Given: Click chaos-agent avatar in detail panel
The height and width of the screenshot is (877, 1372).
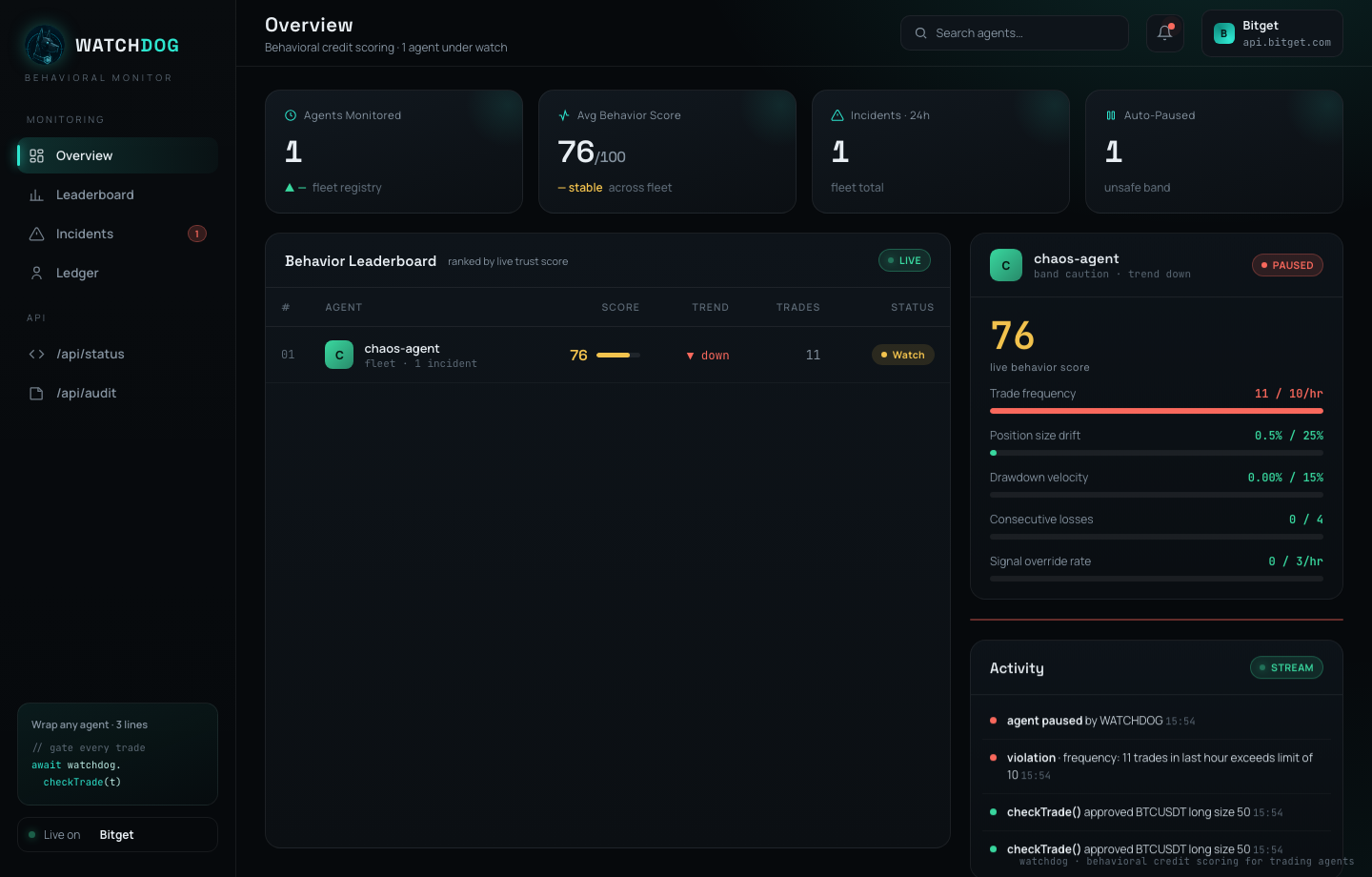Looking at the screenshot, I should [1006, 265].
